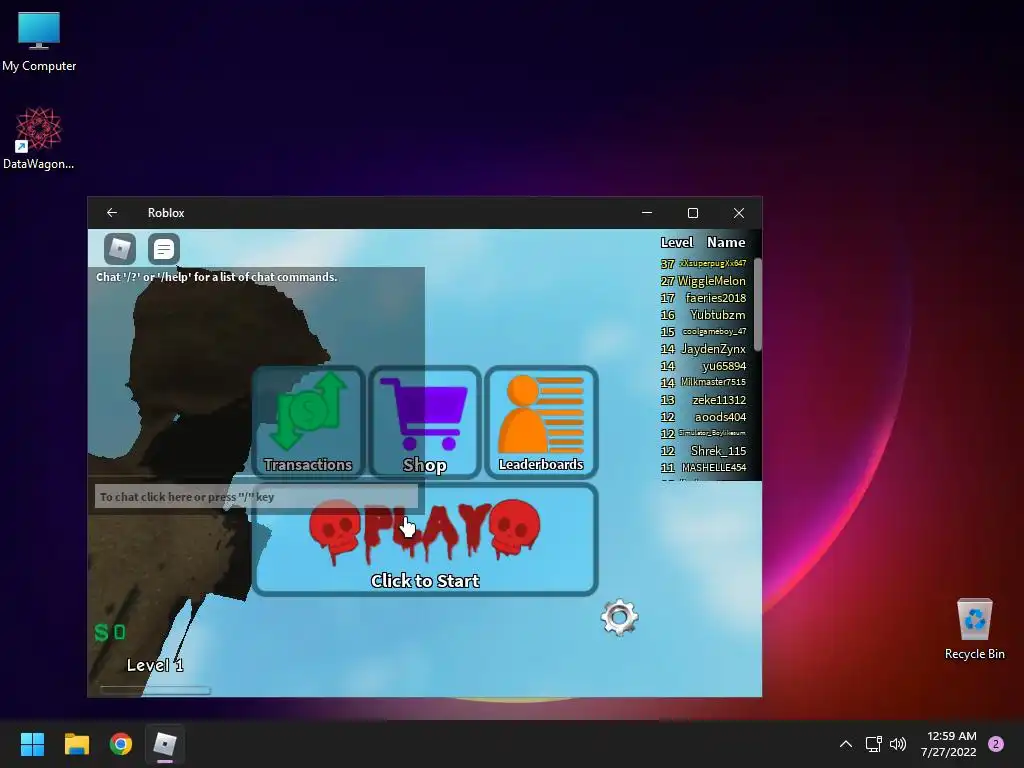The image size is (1024, 768).
Task: Click the level progress bar
Action: click(155, 690)
